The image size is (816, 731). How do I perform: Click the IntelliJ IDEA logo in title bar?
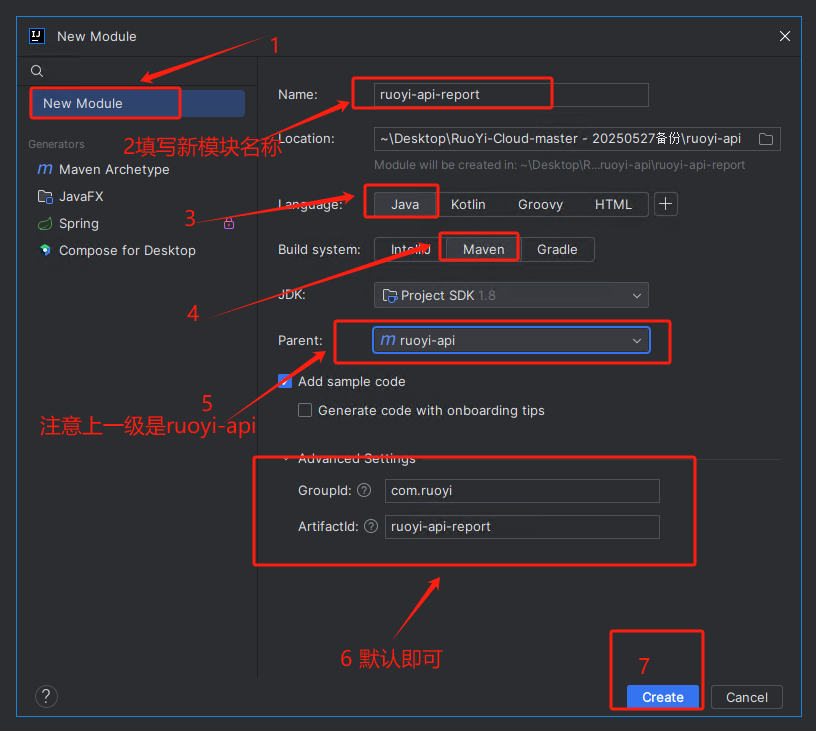pyautogui.click(x=36, y=36)
